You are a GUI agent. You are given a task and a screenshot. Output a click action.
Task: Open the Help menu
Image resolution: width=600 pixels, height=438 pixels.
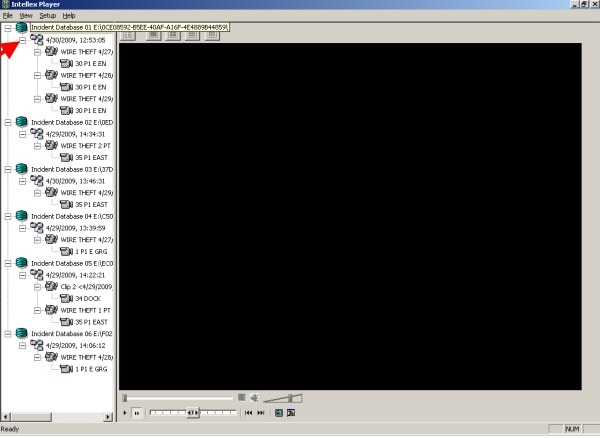(69, 16)
